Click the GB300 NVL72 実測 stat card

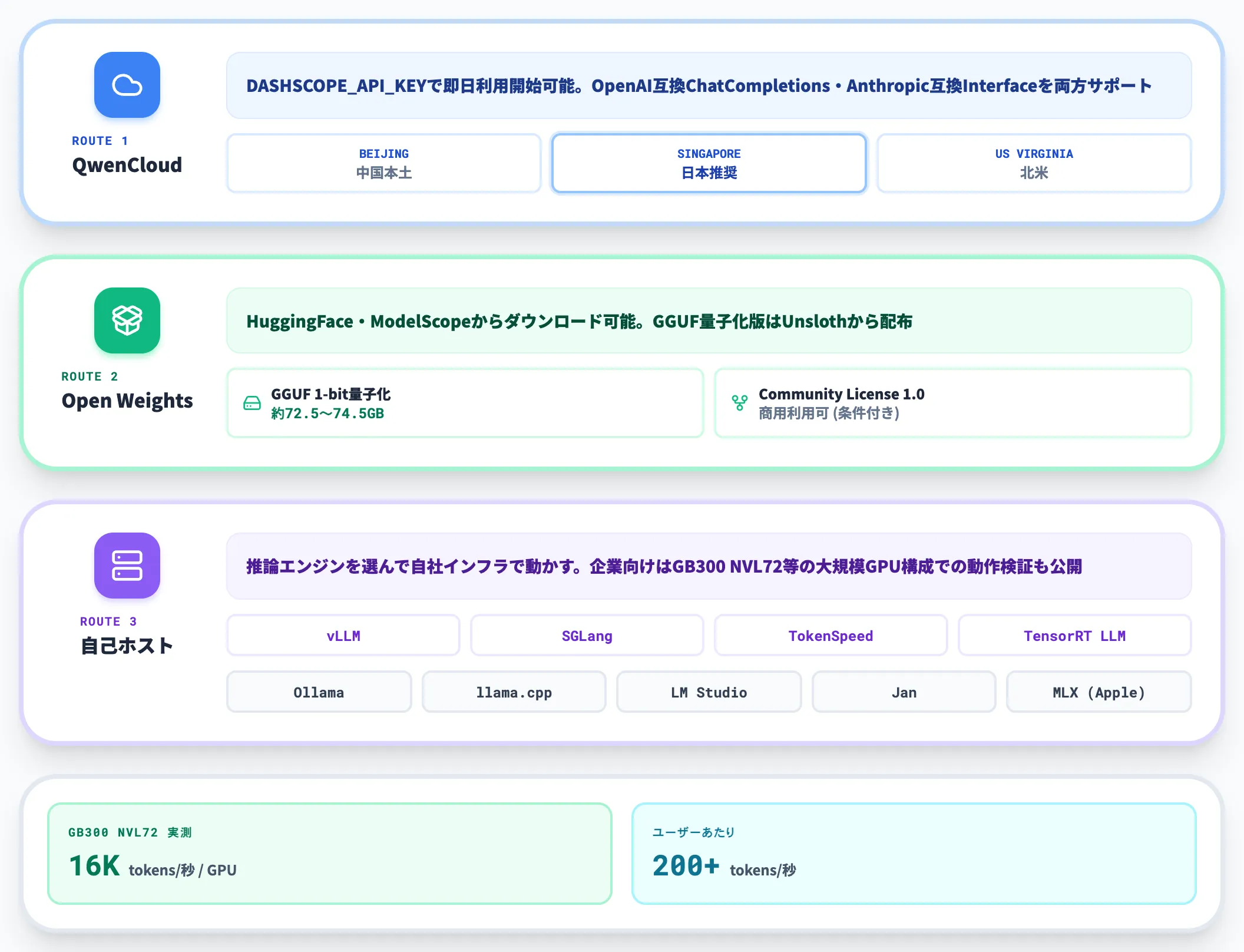(x=330, y=853)
